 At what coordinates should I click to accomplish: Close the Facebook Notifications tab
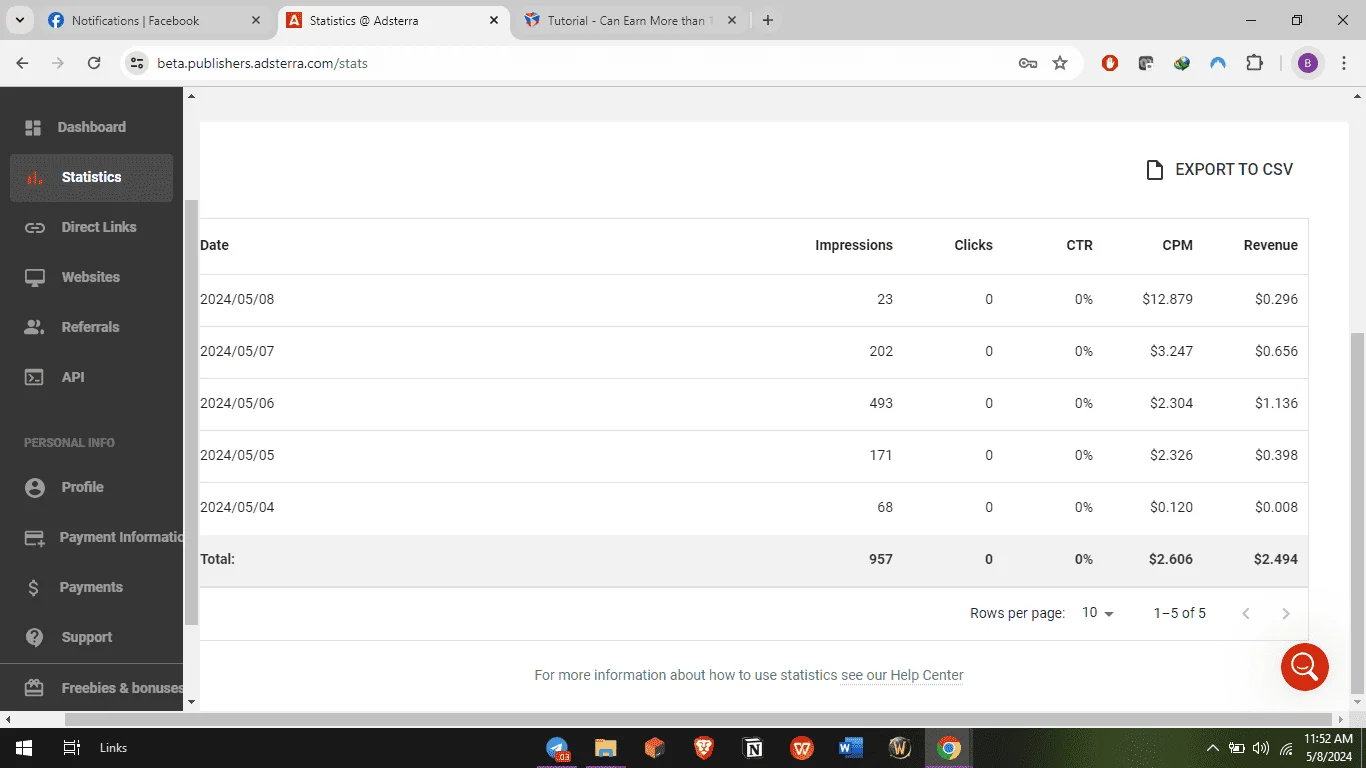255,20
